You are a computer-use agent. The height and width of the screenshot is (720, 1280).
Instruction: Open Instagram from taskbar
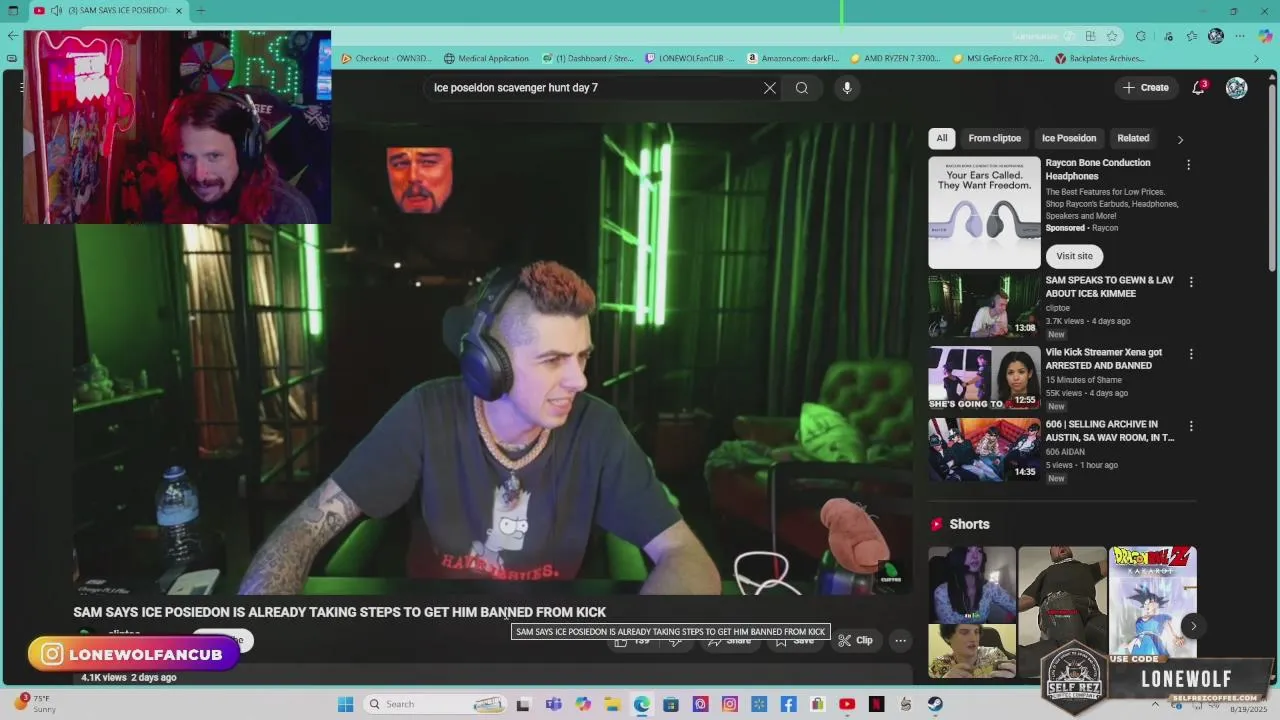(729, 704)
